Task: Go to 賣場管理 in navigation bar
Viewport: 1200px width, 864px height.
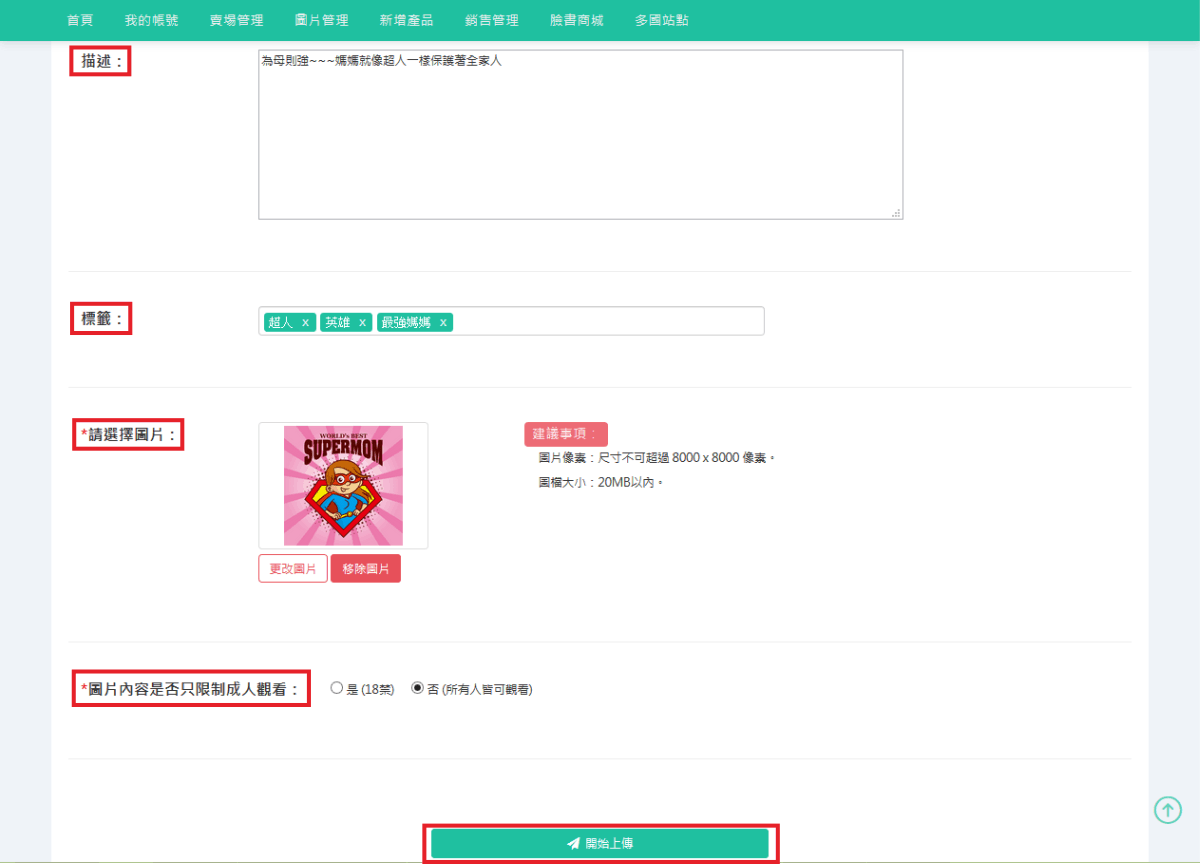Action: (x=237, y=20)
